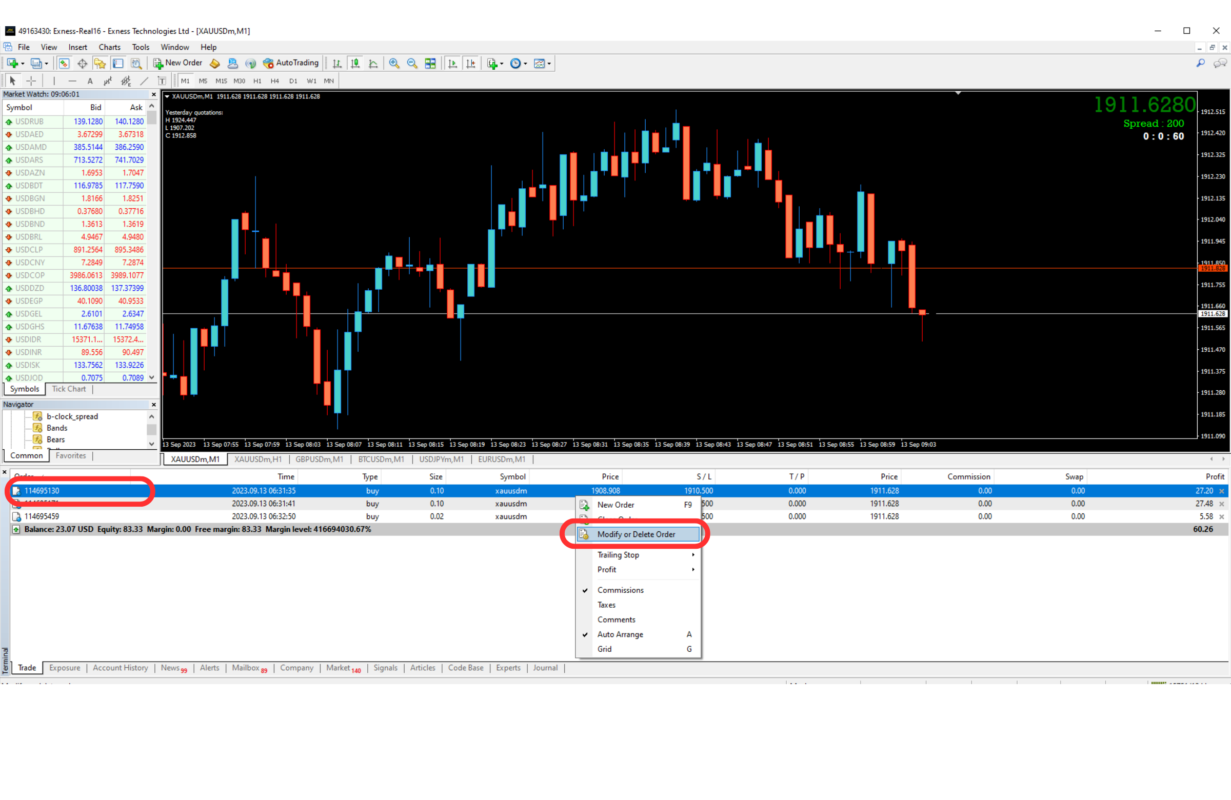
Task: Select Draw trendline tool
Action: tap(144, 81)
